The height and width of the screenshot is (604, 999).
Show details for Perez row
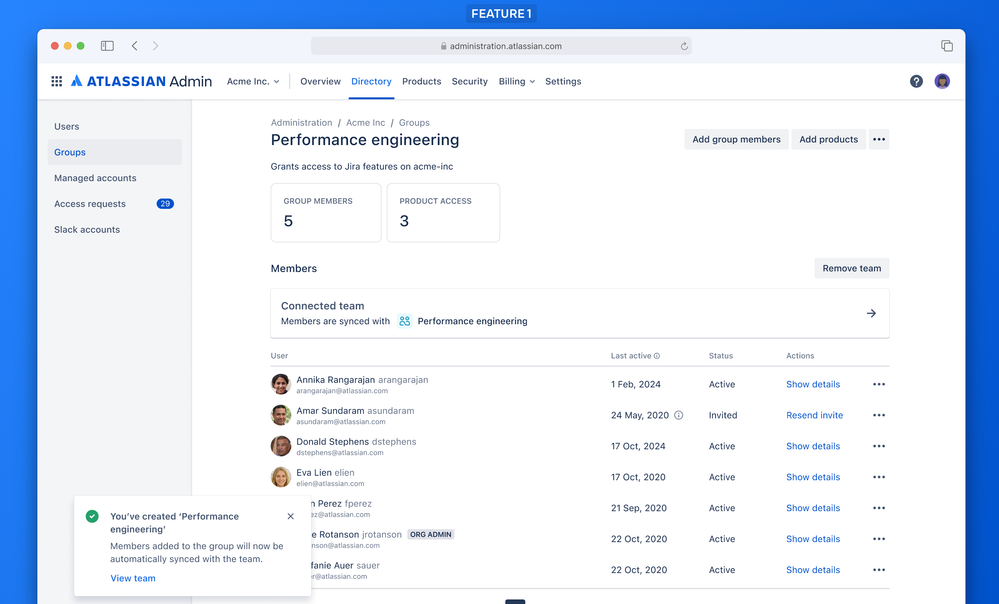813,508
